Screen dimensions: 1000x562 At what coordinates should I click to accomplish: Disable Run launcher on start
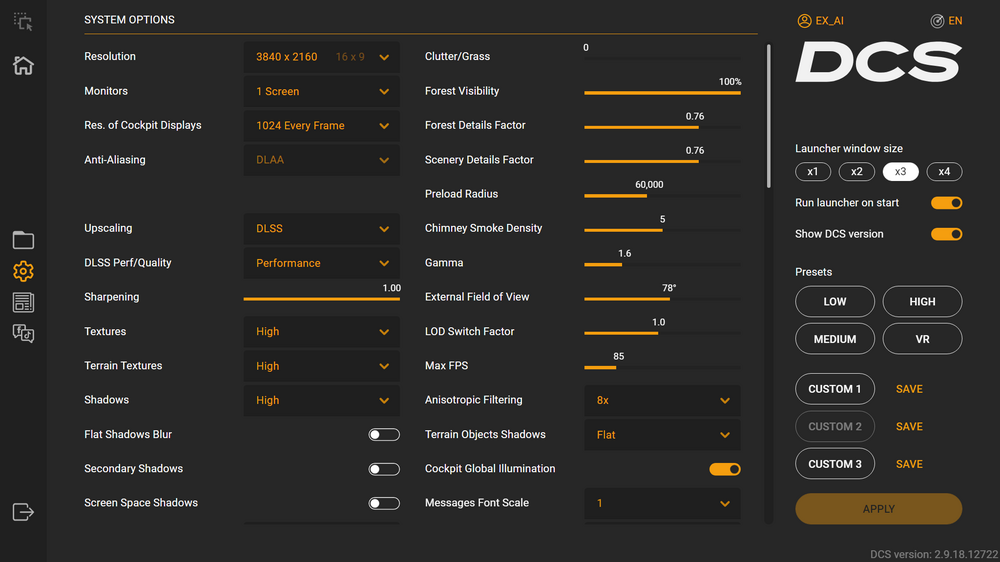(x=946, y=203)
